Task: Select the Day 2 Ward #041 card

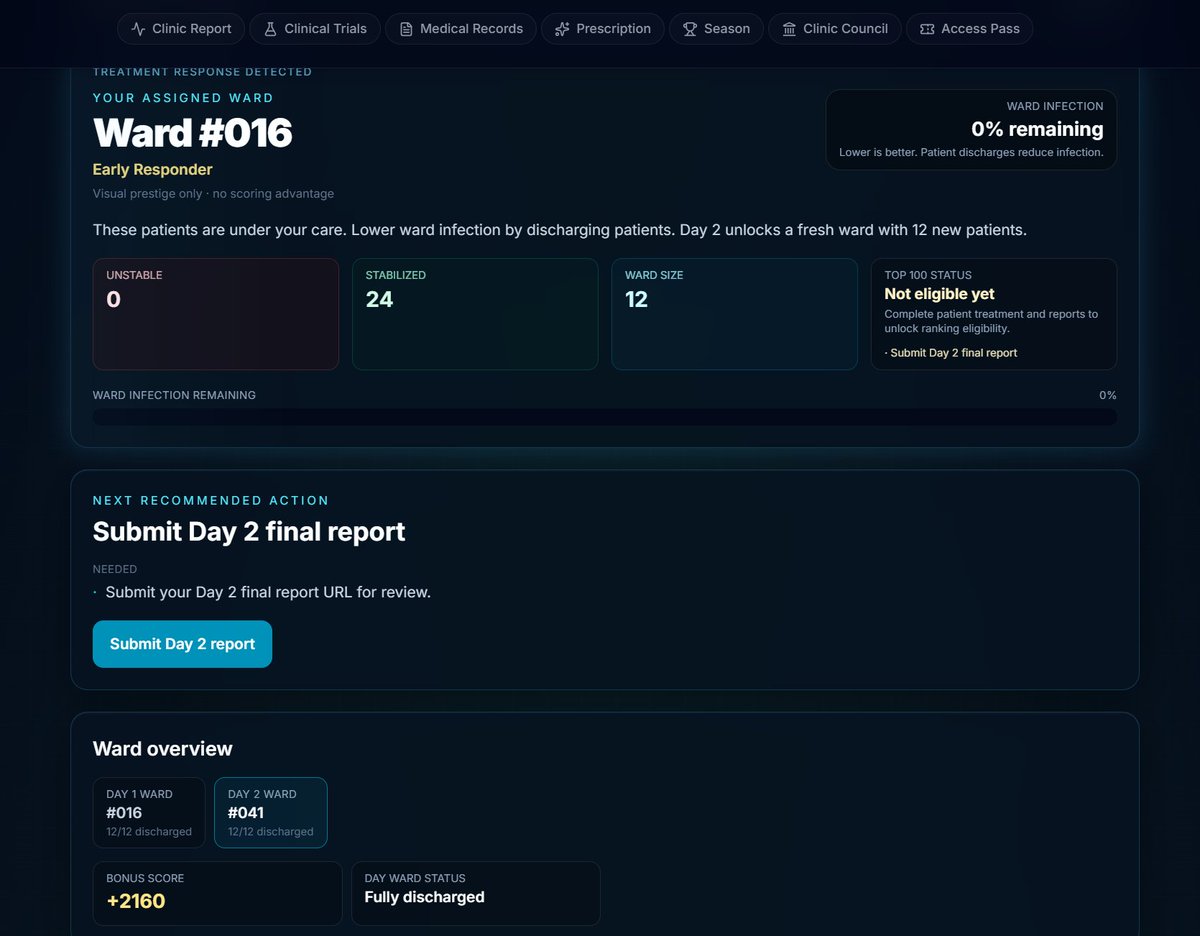Action: tap(270, 812)
